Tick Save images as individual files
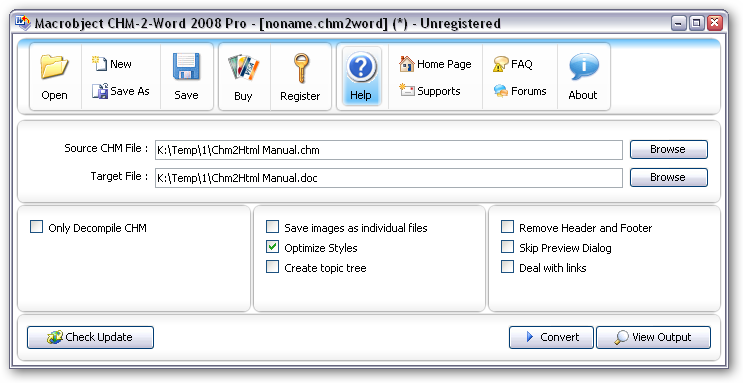Screen dimensions: 743x383 coord(272,227)
